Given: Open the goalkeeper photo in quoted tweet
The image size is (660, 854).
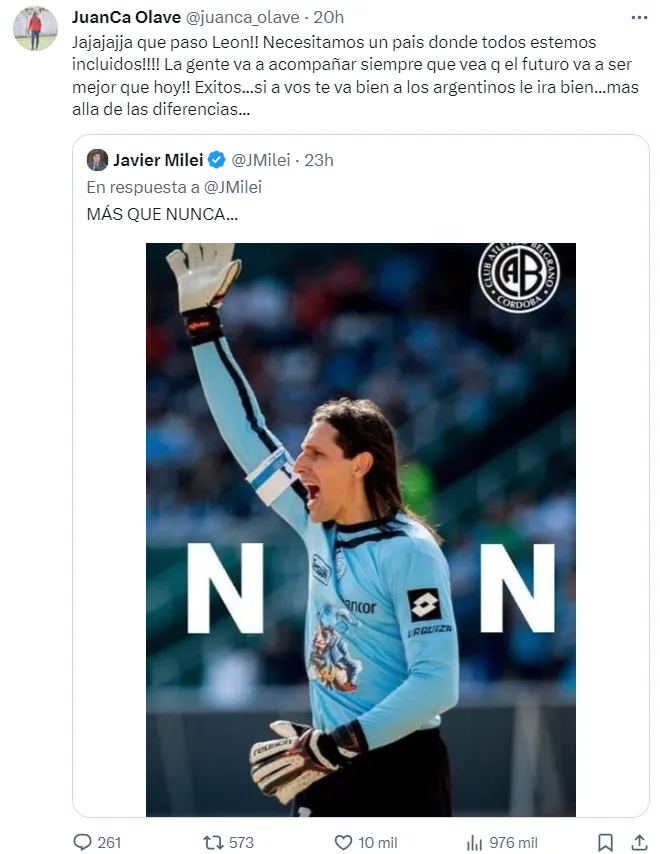Looking at the screenshot, I should click(361, 530).
